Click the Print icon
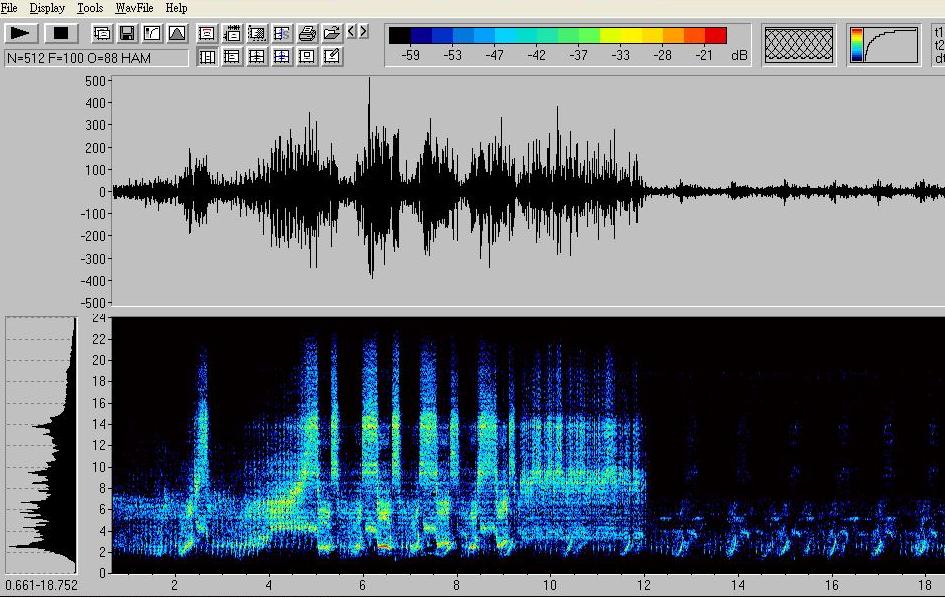The height and width of the screenshot is (598, 945). [x=307, y=33]
